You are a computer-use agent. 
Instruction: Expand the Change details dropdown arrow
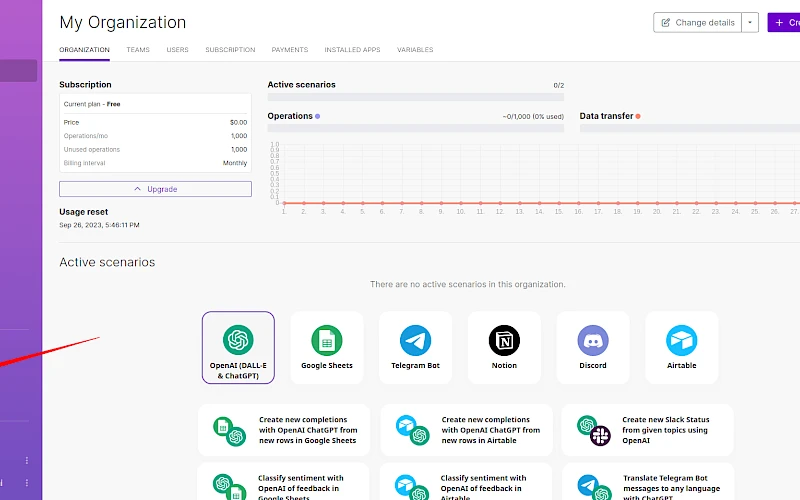click(750, 22)
